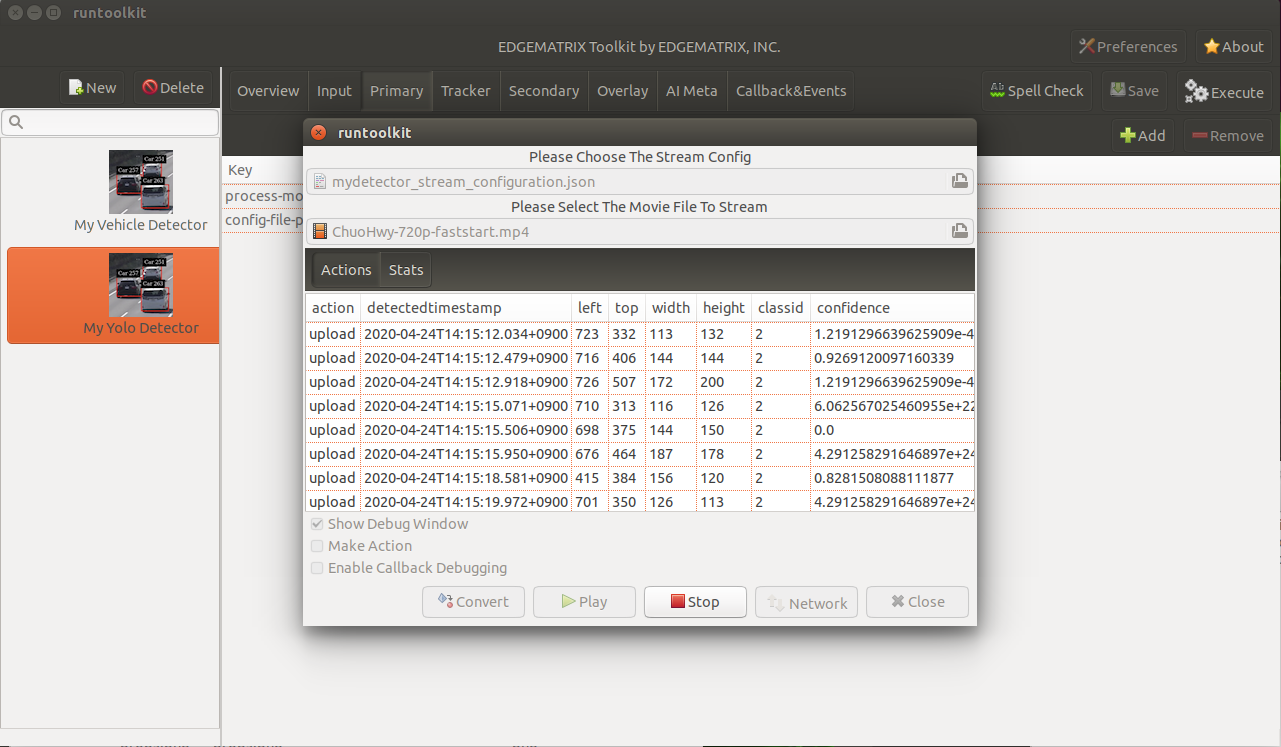Browse for stream config file icon
Image resolution: width=1281 pixels, height=747 pixels.
[x=959, y=182]
